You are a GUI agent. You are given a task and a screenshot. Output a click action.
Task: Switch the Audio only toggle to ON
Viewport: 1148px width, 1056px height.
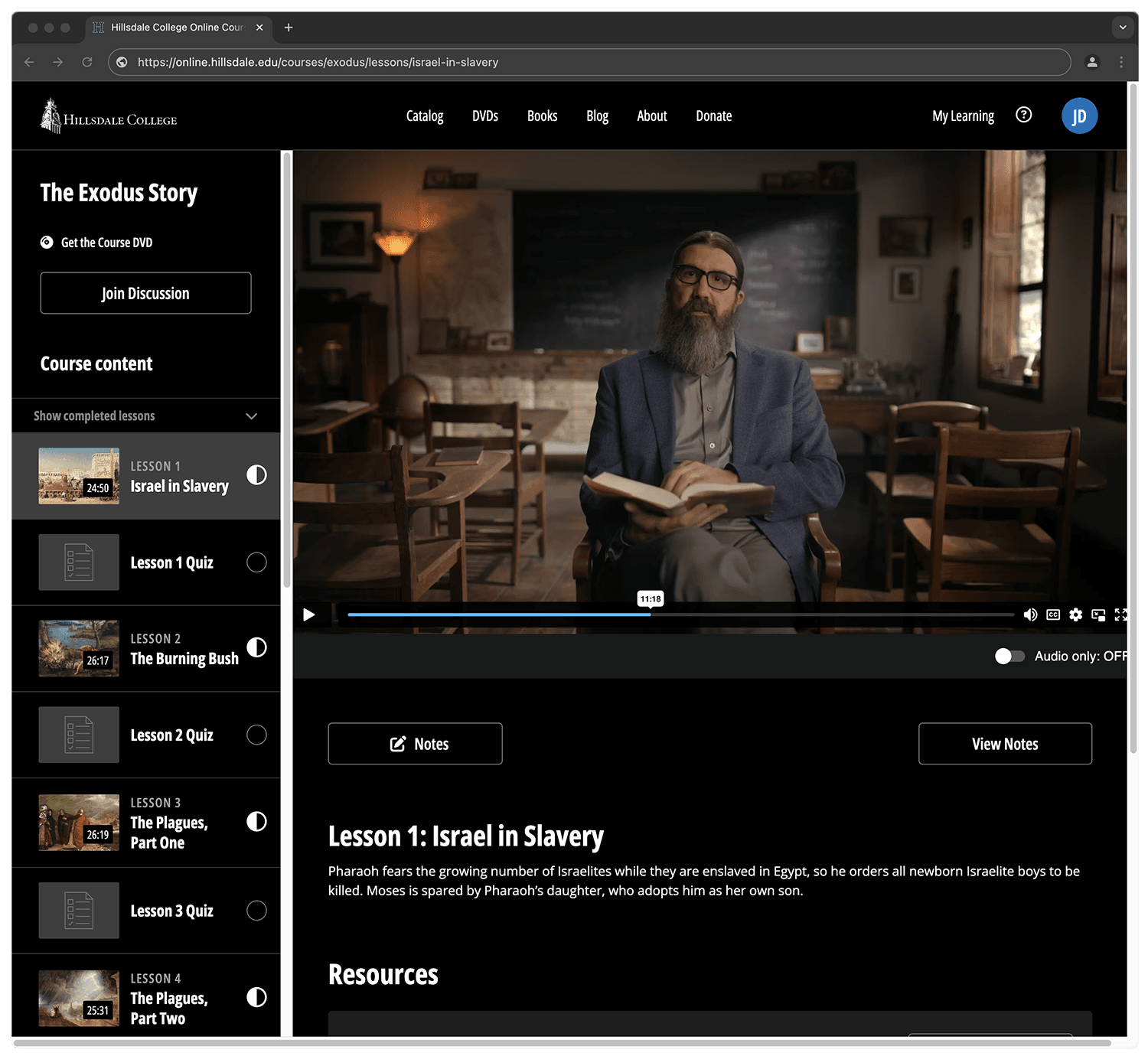coord(1009,656)
